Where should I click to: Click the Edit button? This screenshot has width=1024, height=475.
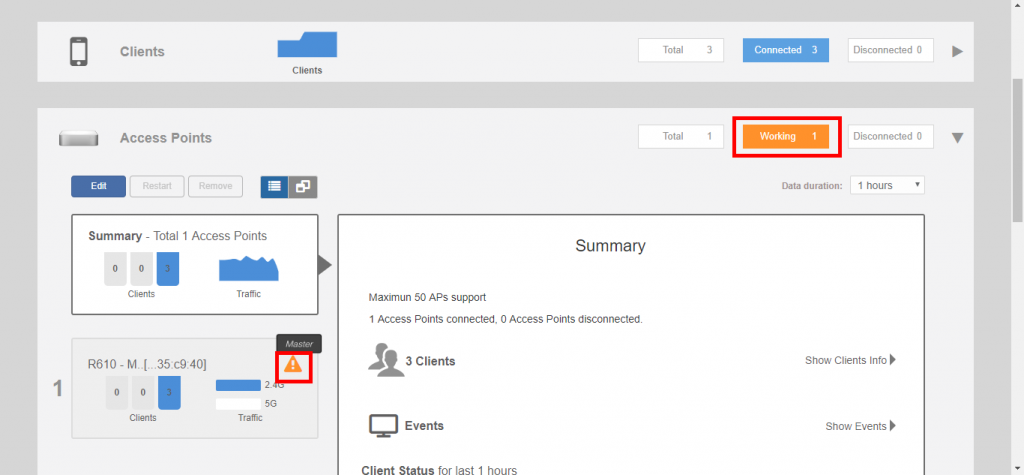point(98,186)
